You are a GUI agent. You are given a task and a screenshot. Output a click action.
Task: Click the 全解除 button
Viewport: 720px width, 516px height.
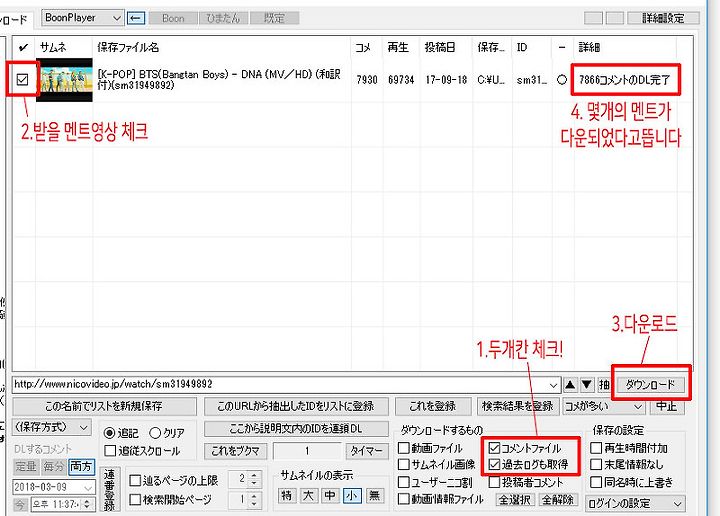point(558,499)
